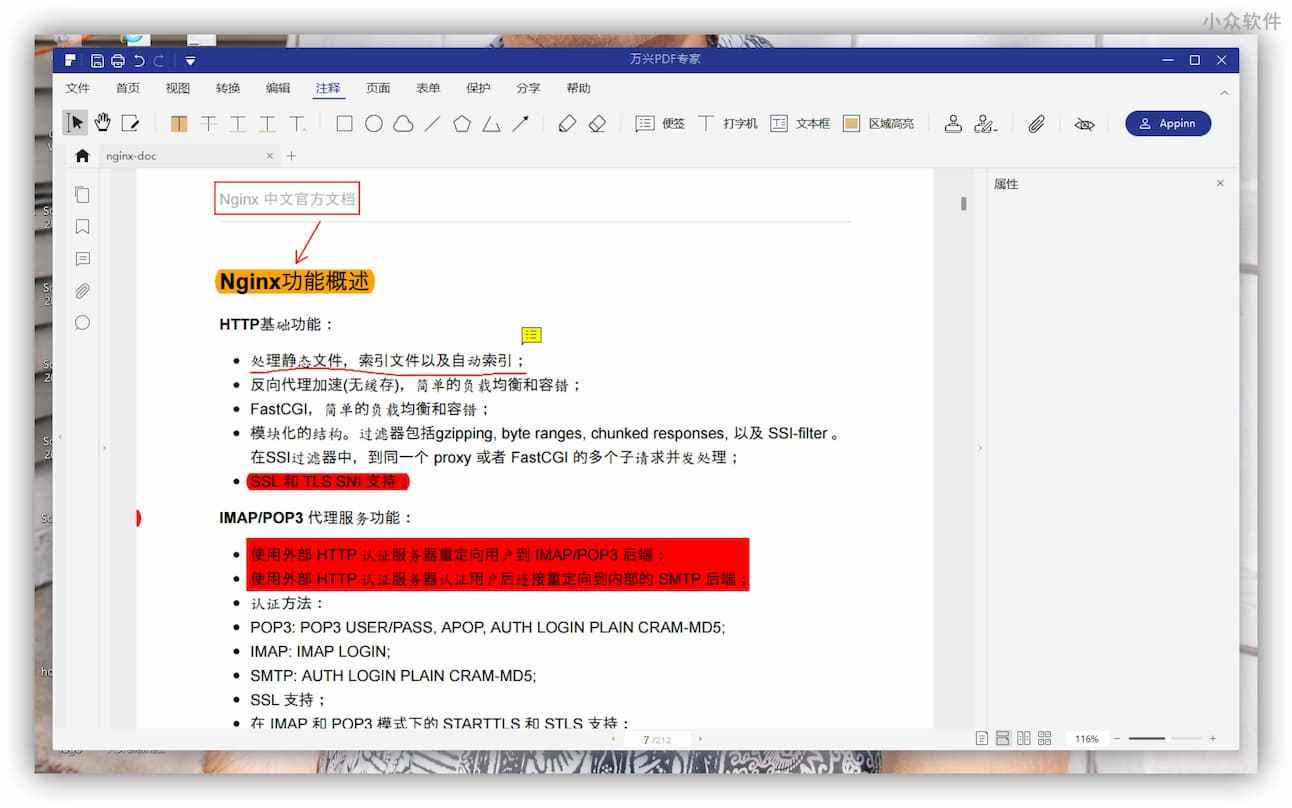The image size is (1292, 808).
Task: Switch to continuous page view
Action: [x=1003, y=739]
